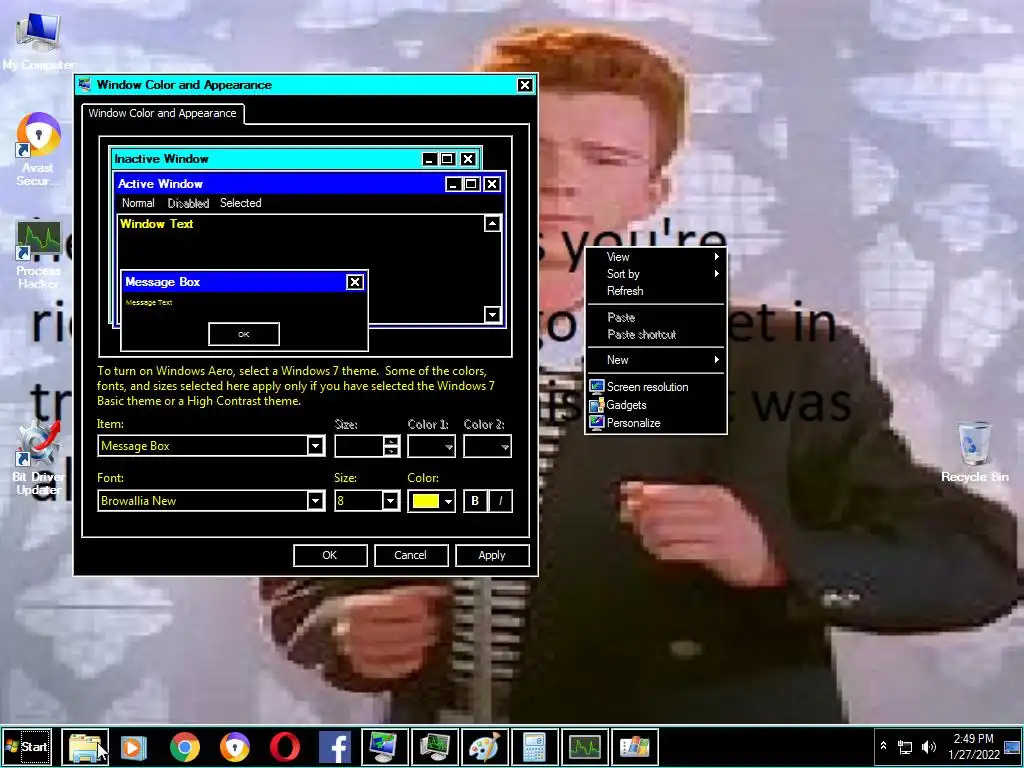Open File Explorer from the taskbar
1024x768 pixels.
[x=85, y=746]
